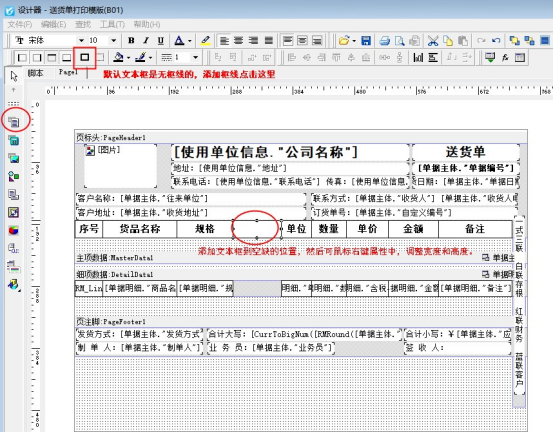The width and height of the screenshot is (554, 432).
Task: Open the 文件(F) menu
Action: [x=20, y=24]
